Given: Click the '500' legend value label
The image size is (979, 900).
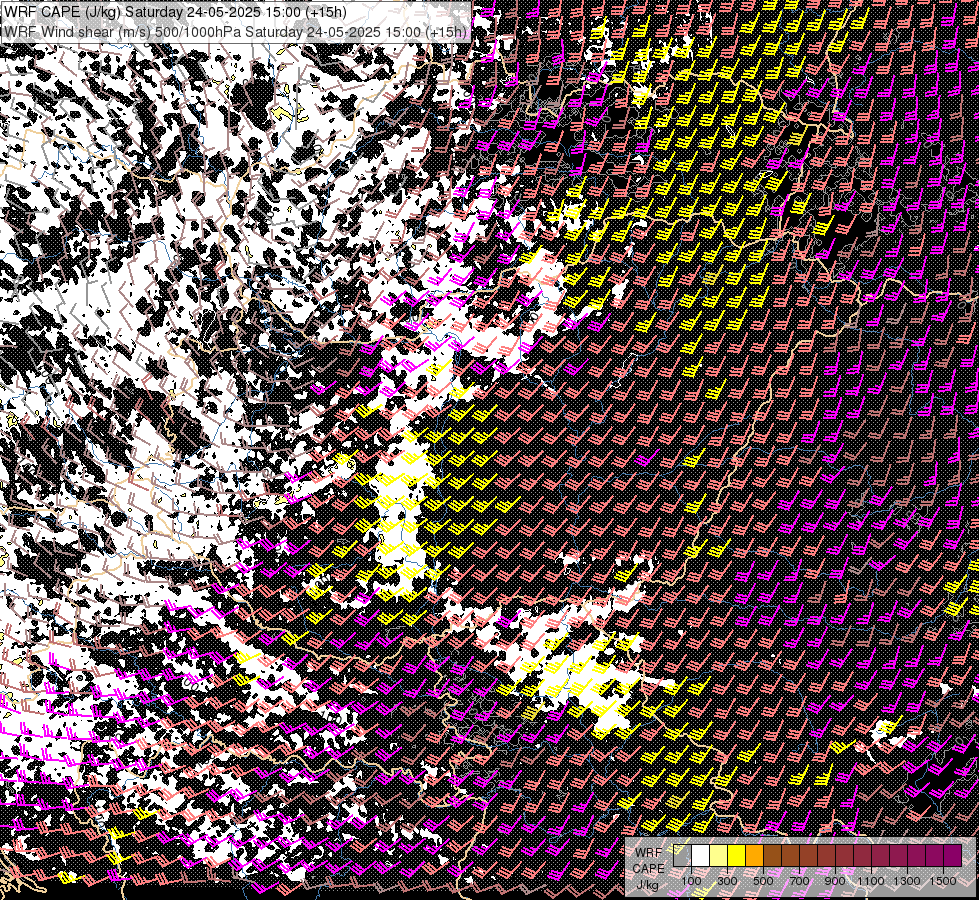Looking at the screenshot, I should 764,881.
